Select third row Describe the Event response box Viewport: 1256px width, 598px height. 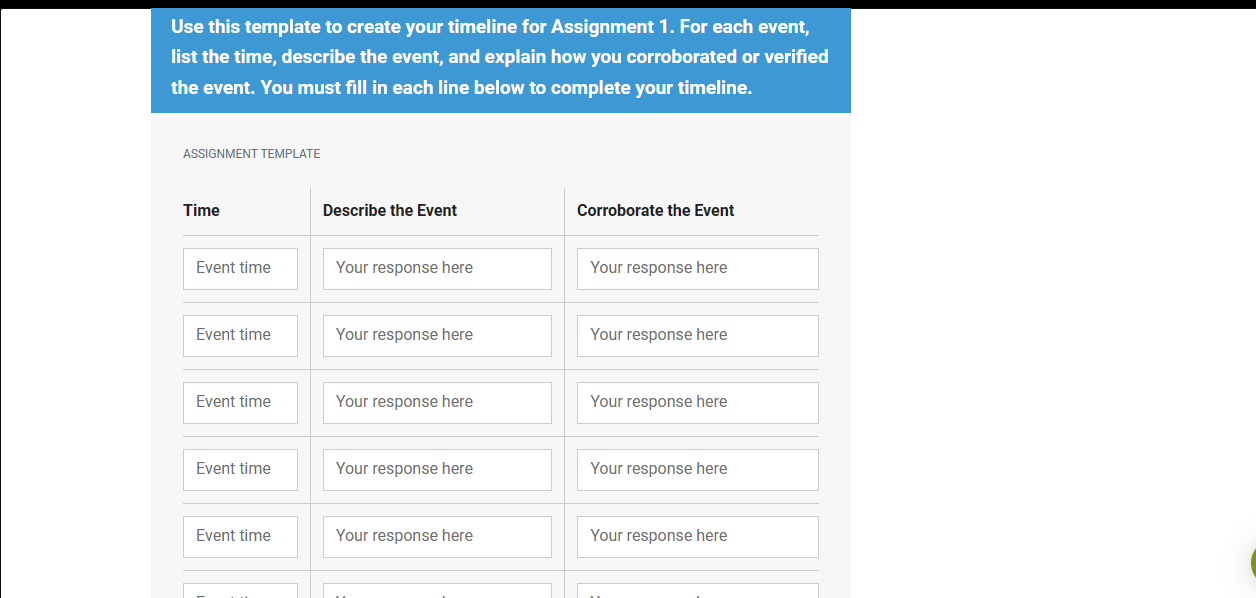437,403
